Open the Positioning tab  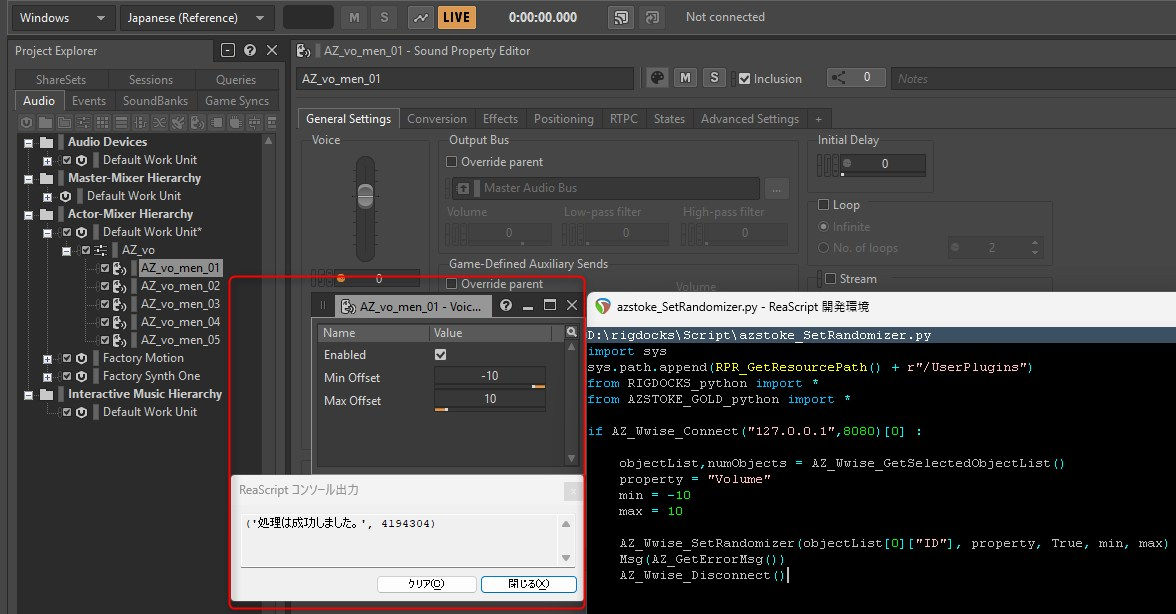pyautogui.click(x=563, y=118)
